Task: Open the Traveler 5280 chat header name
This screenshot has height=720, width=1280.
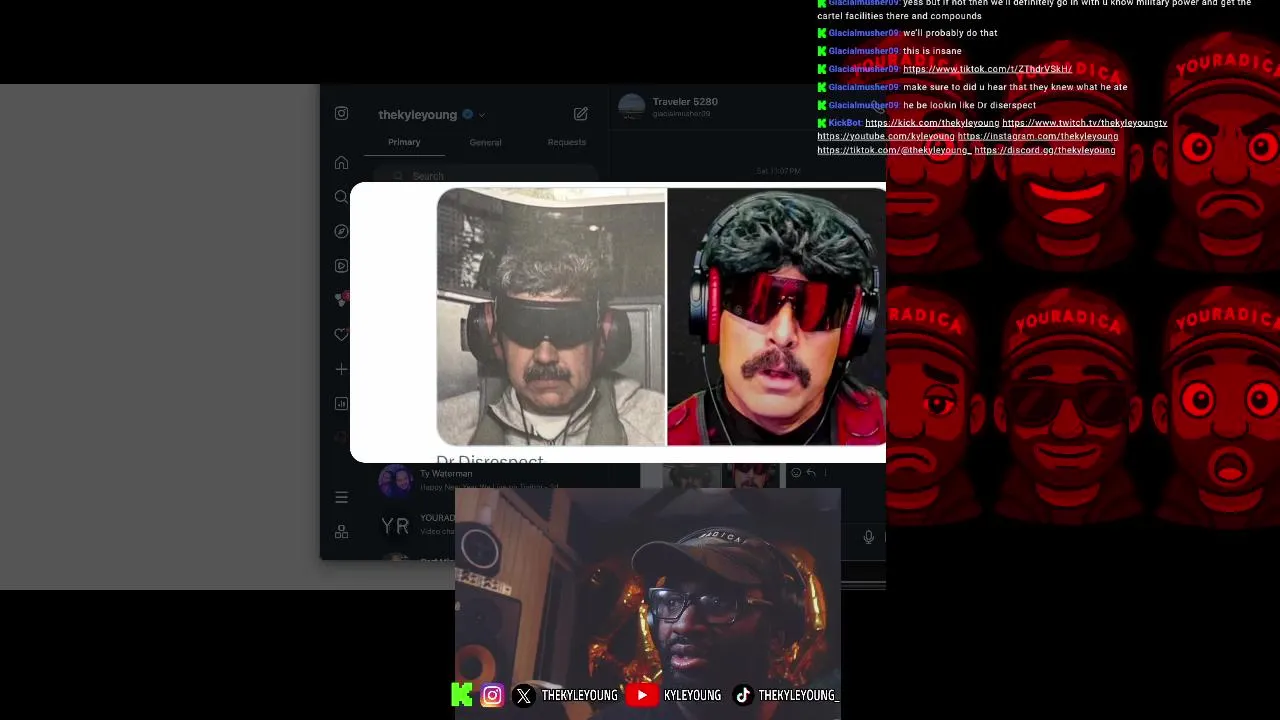Action: coord(685,101)
